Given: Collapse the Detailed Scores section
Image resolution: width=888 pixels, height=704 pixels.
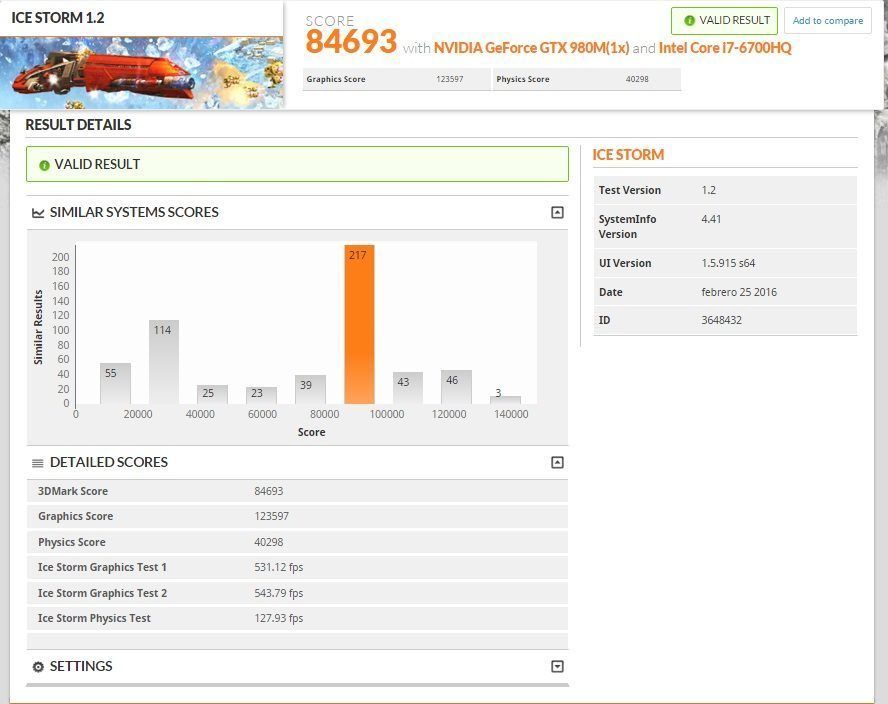Looking at the screenshot, I should 557,462.
